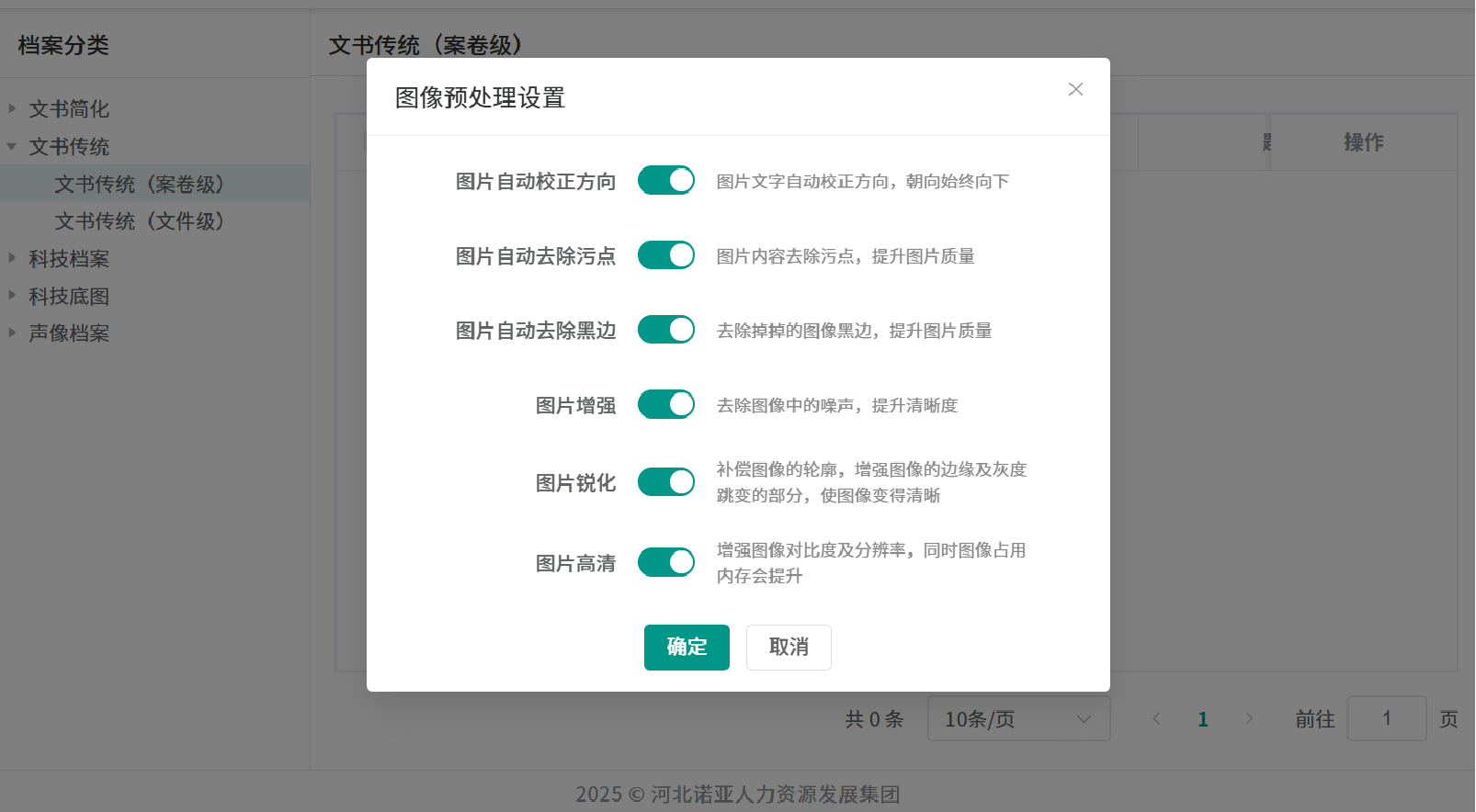Viewport: 1476px width, 812px height.
Task: Collapse the 文书传统 tree arrow
Action: pyautogui.click(x=12, y=146)
